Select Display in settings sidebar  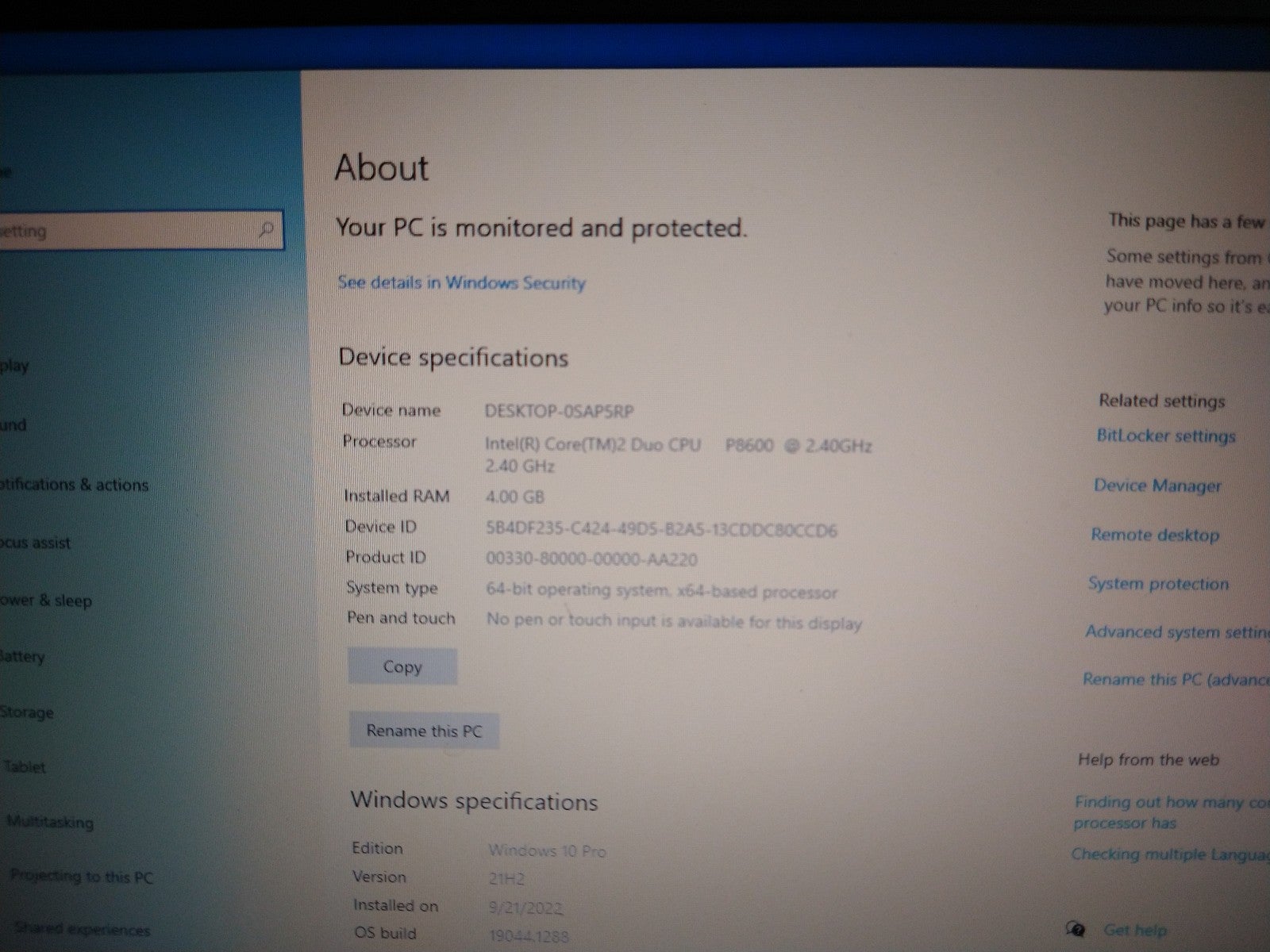(x=14, y=366)
